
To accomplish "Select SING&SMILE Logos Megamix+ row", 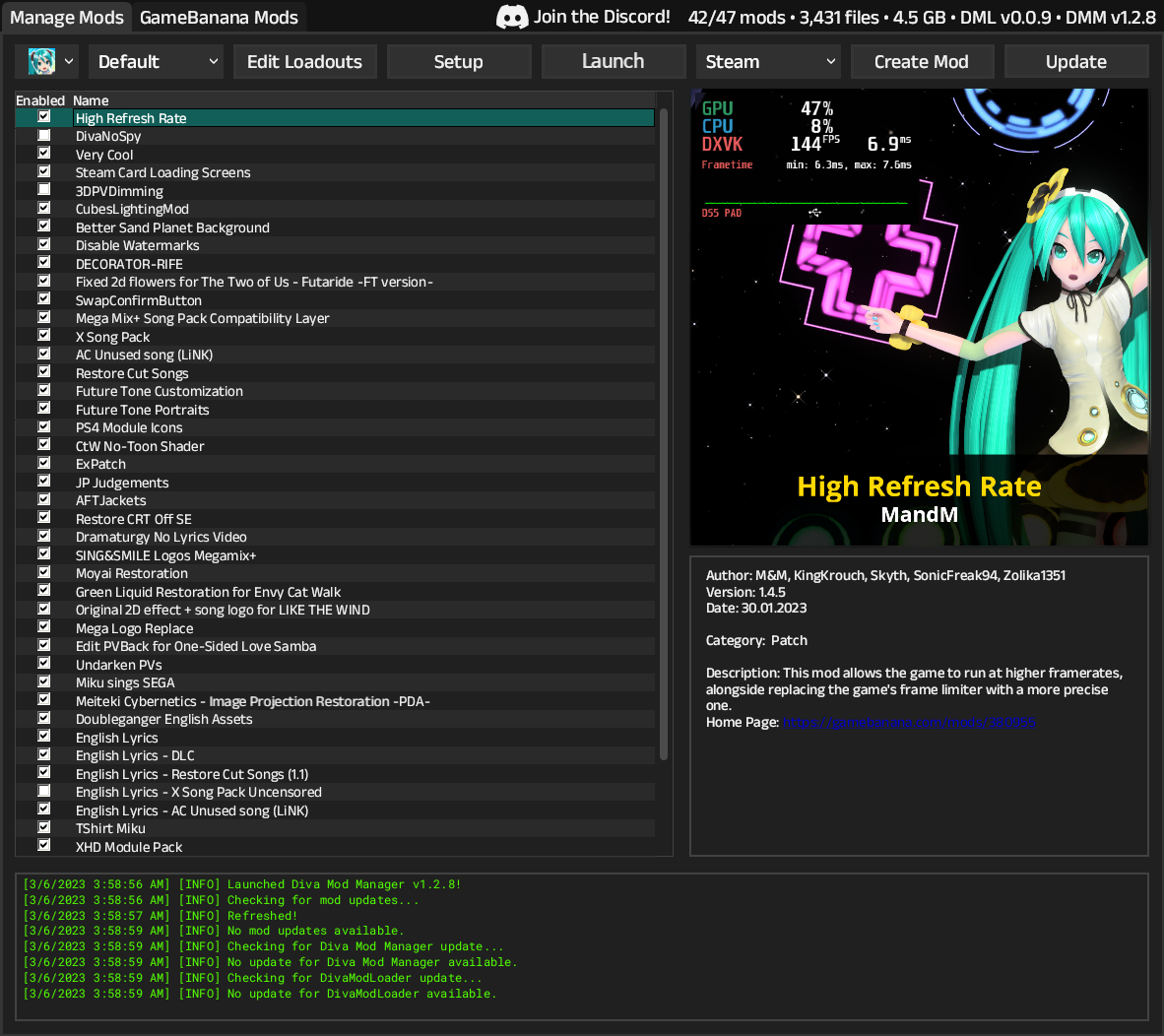I will (x=335, y=555).
